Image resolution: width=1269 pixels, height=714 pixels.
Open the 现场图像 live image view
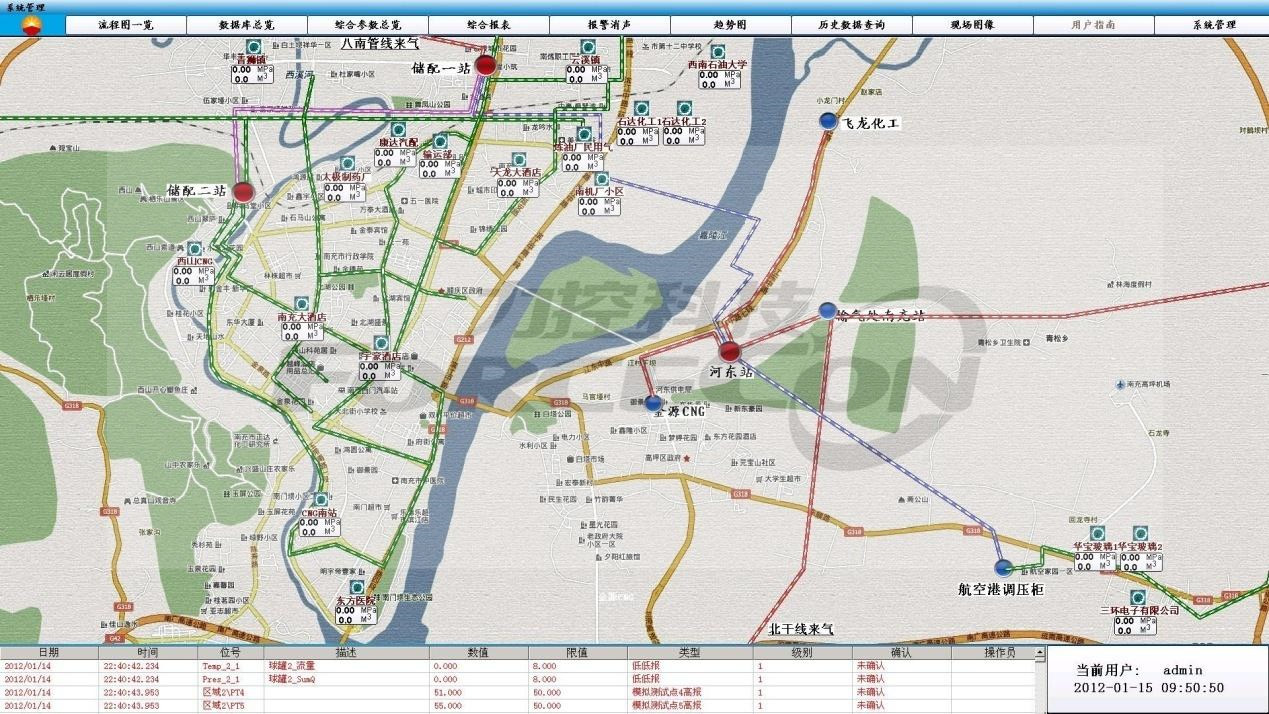972,25
